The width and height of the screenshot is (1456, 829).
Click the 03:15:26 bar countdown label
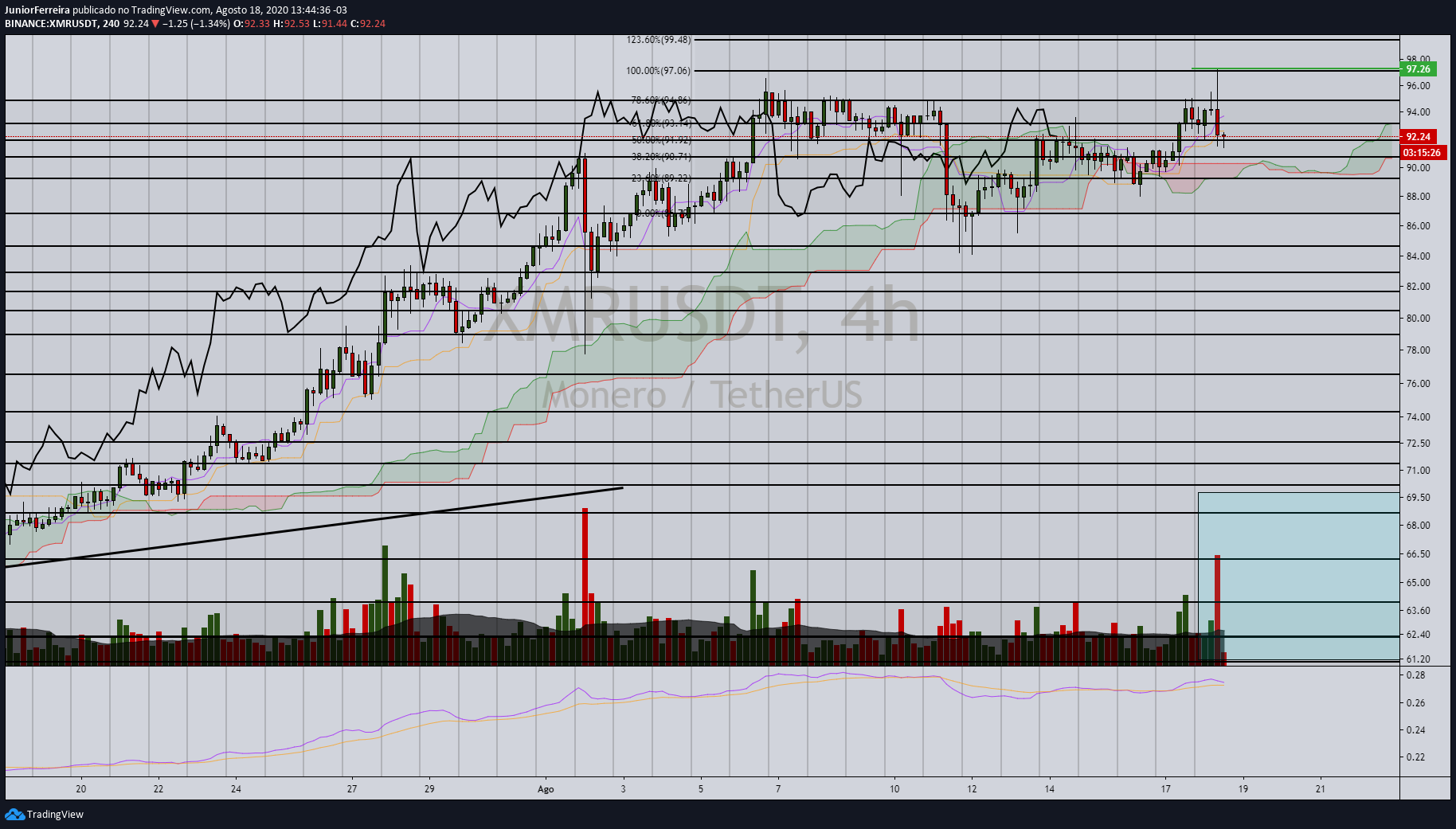click(1422, 152)
